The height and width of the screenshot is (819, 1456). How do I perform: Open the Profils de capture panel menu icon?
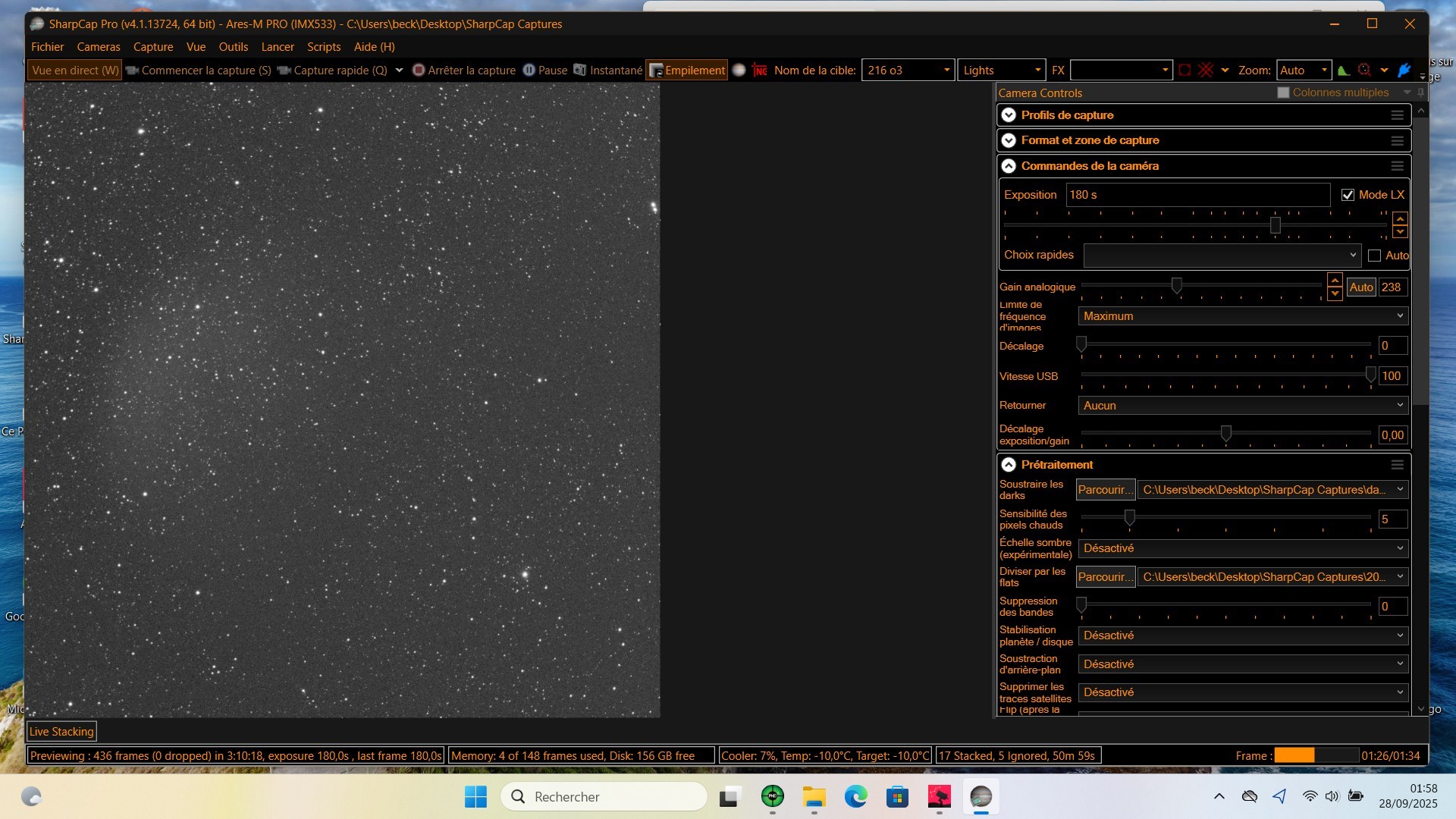coord(1397,115)
